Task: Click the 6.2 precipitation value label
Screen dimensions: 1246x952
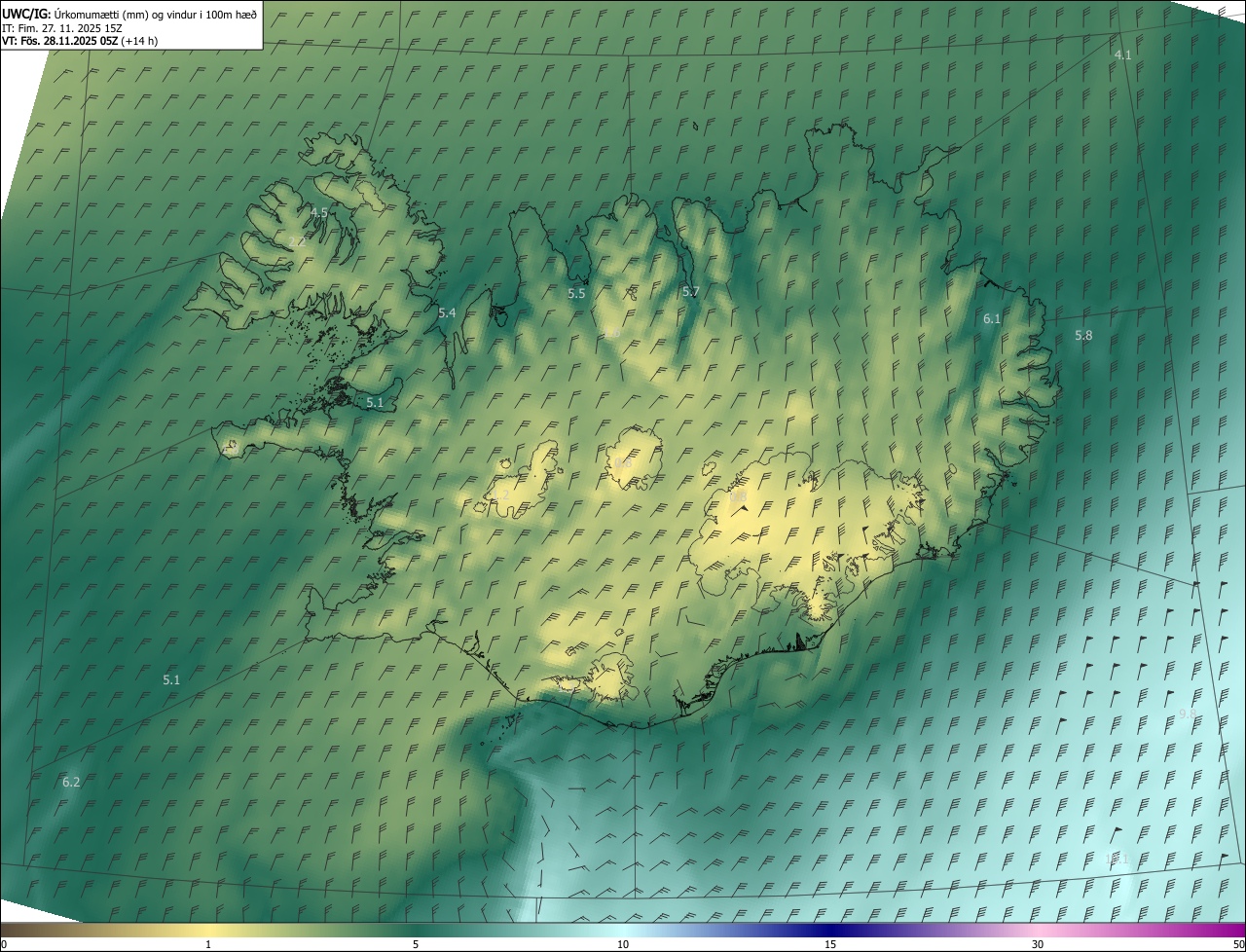Action: [x=71, y=783]
